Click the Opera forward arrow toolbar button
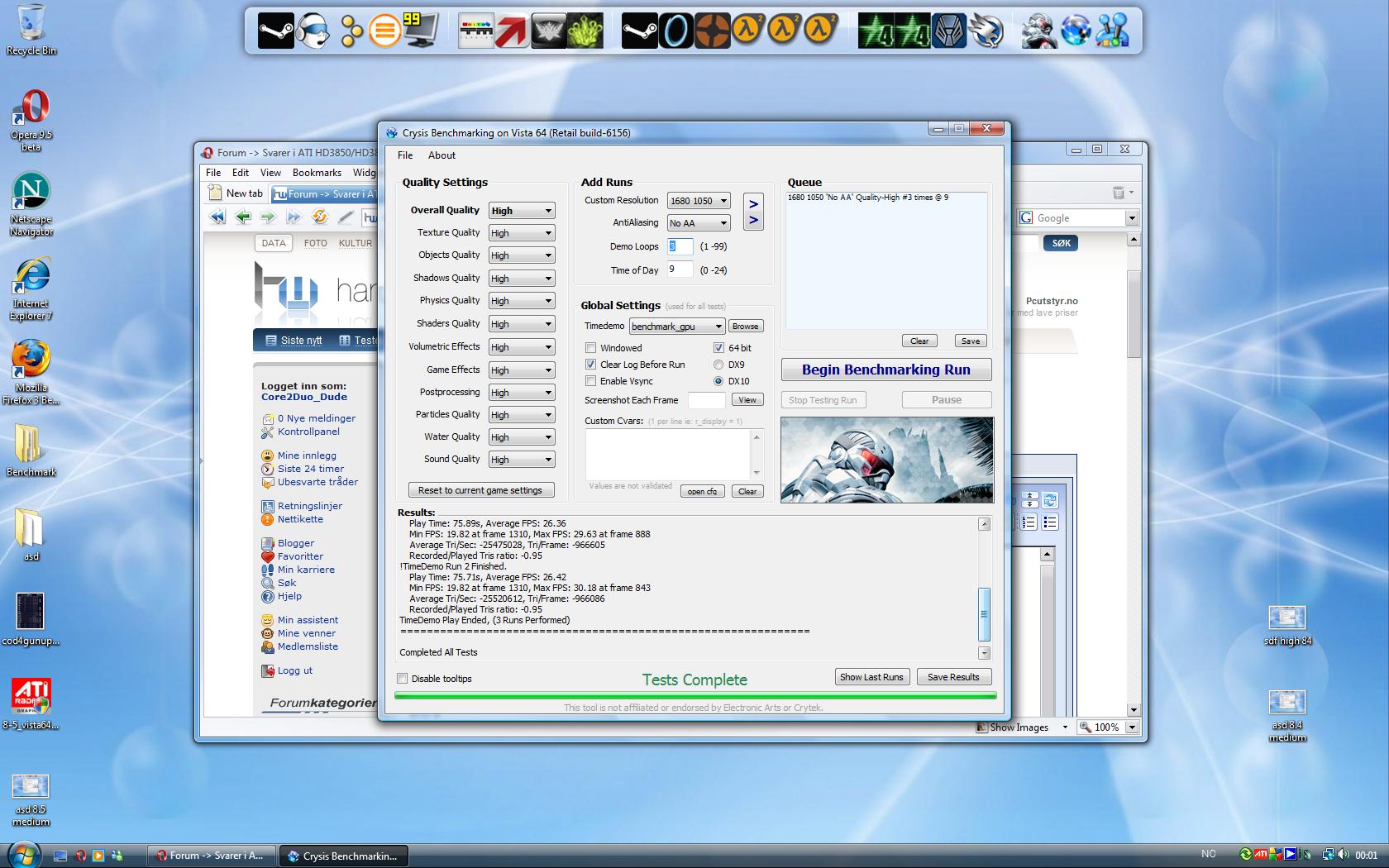 pos(268,217)
